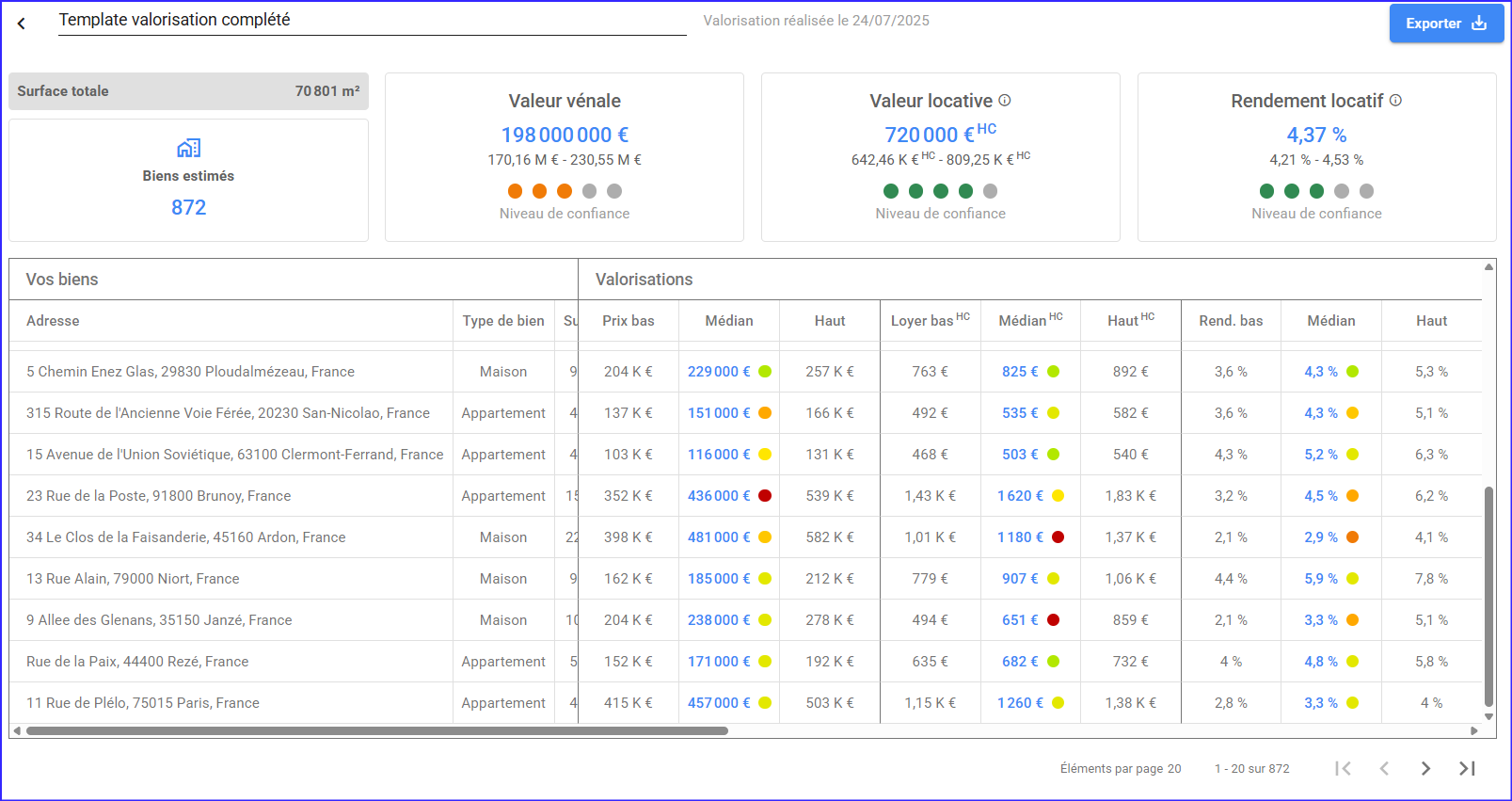Select row 34 Le Clos de la Faisanderie
Image resolution: width=1512 pixels, height=801 pixels.
click(745, 537)
